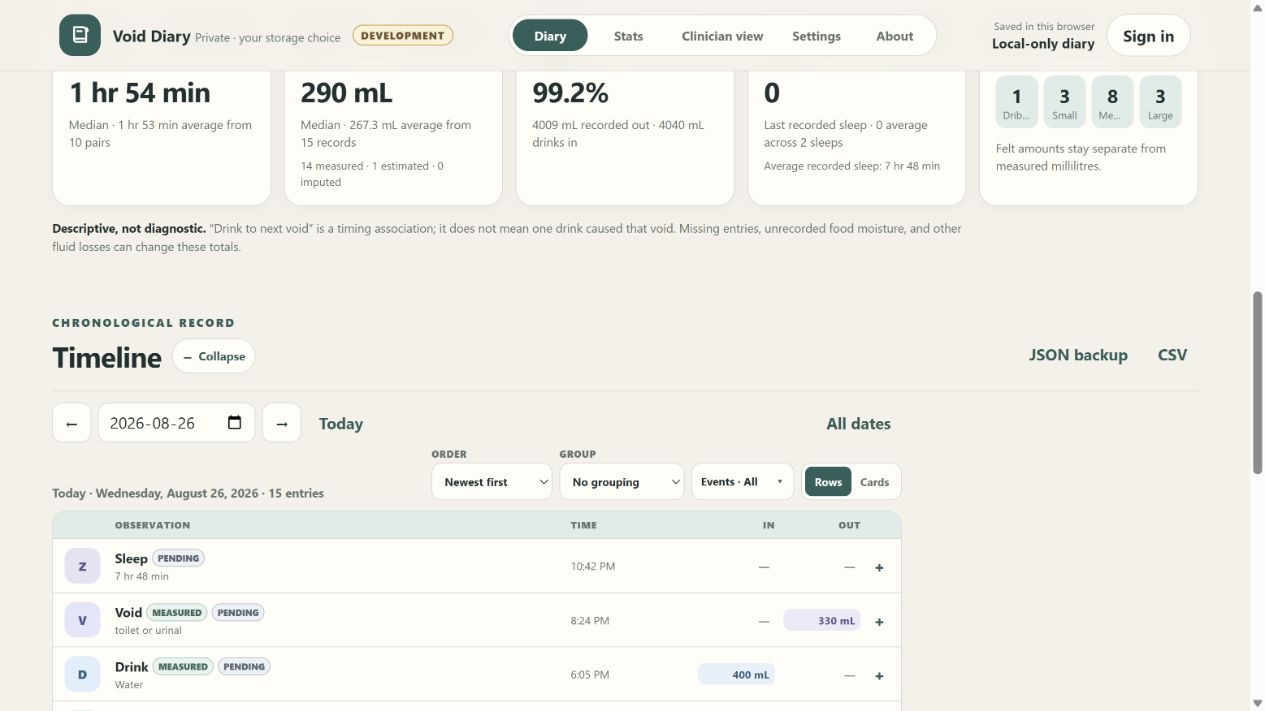The height and width of the screenshot is (711, 1265).
Task: Click the page vertical scrollbar thumb
Action: coord(1257,382)
